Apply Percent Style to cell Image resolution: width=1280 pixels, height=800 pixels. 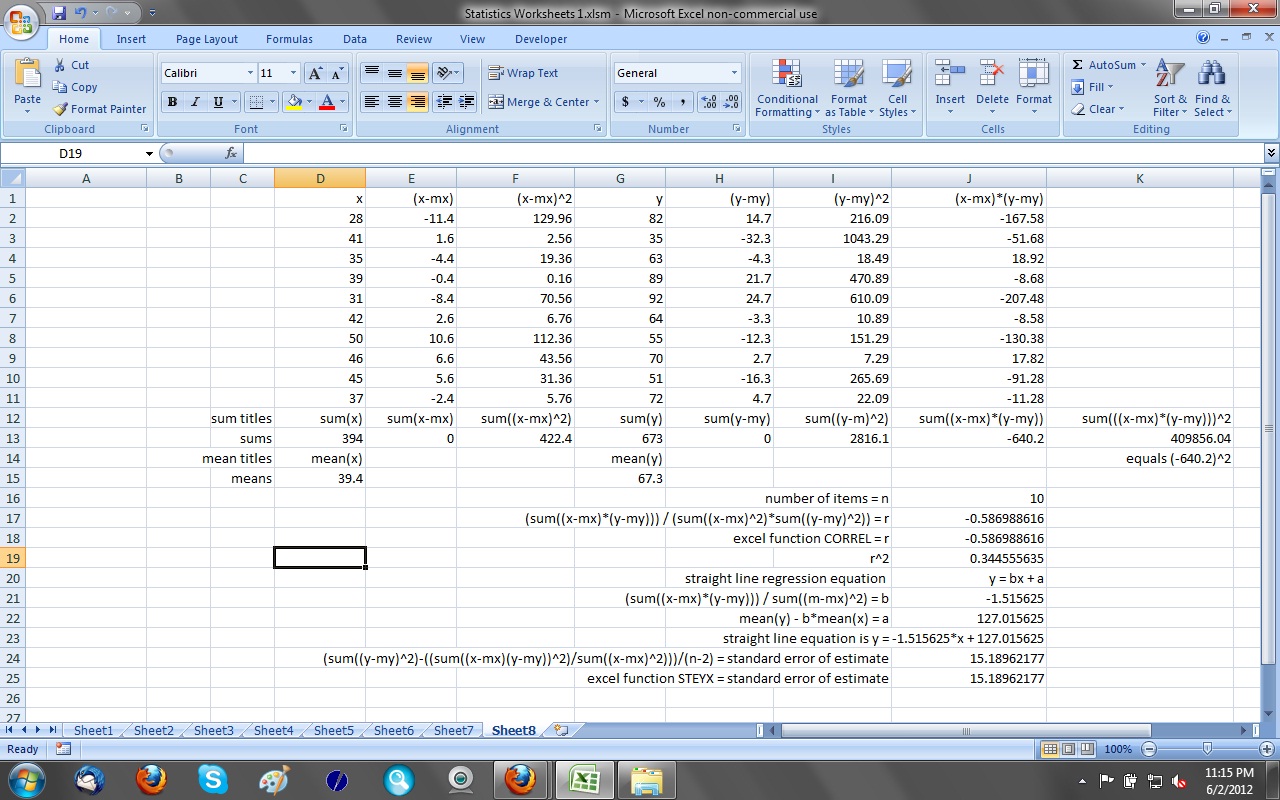coord(659,102)
